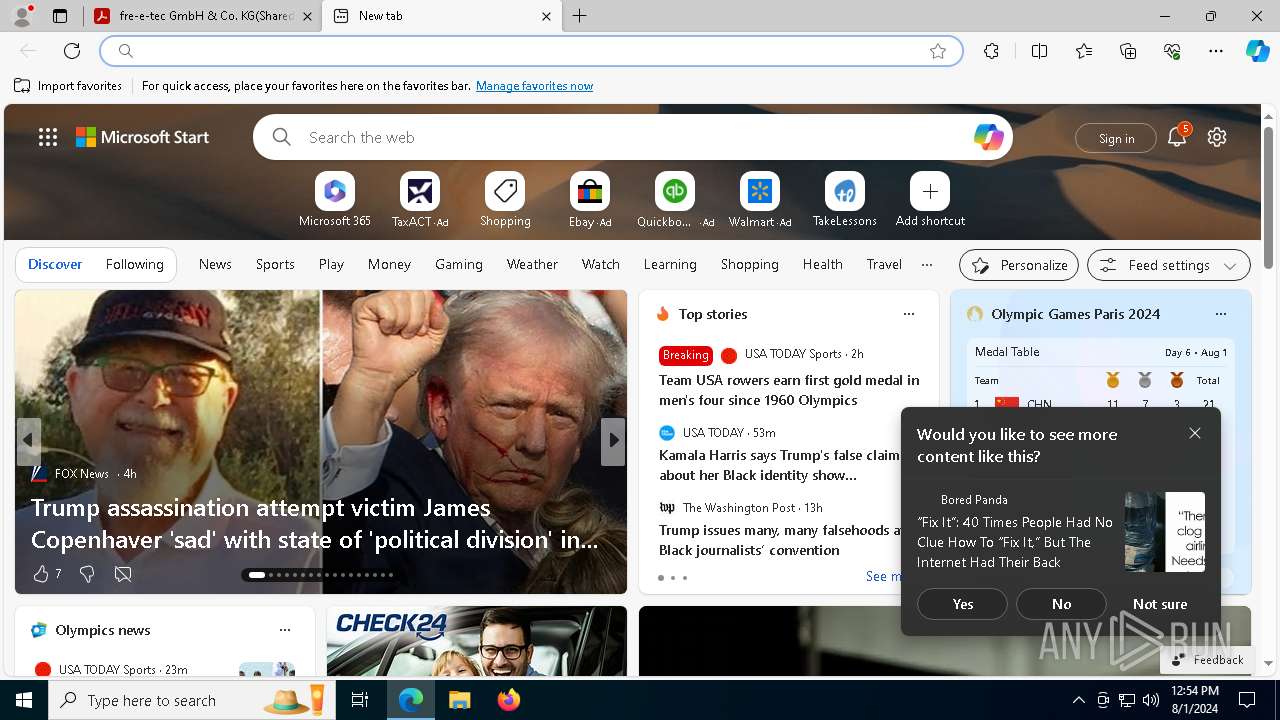Viewport: 1280px width, 720px height.
Task: Expand the Feed settings dropdown
Action: (1169, 265)
